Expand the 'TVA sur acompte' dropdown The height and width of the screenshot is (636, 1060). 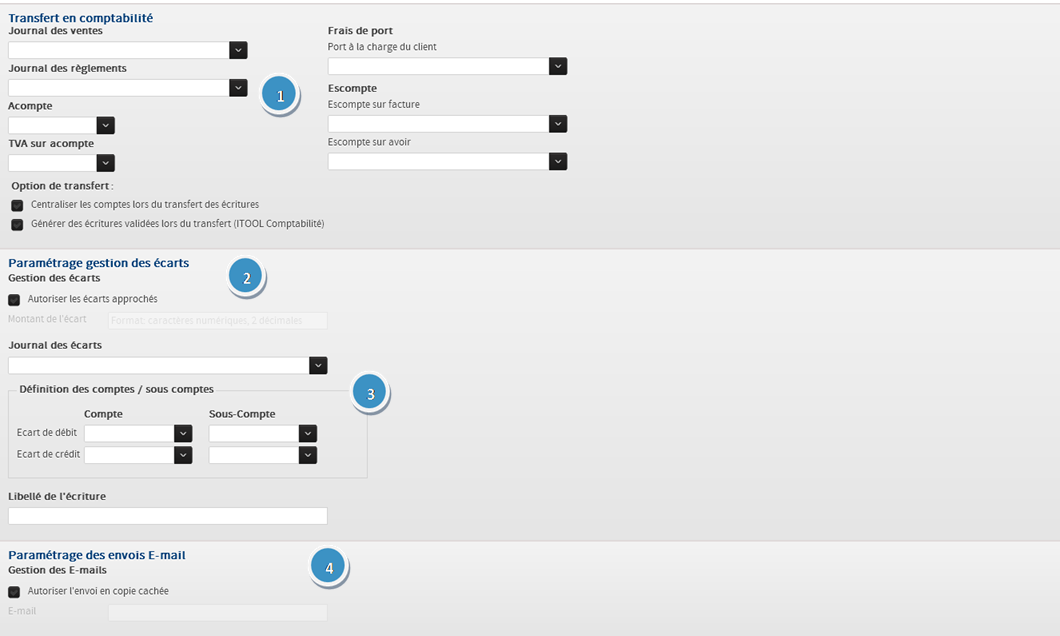pyautogui.click(x=105, y=163)
